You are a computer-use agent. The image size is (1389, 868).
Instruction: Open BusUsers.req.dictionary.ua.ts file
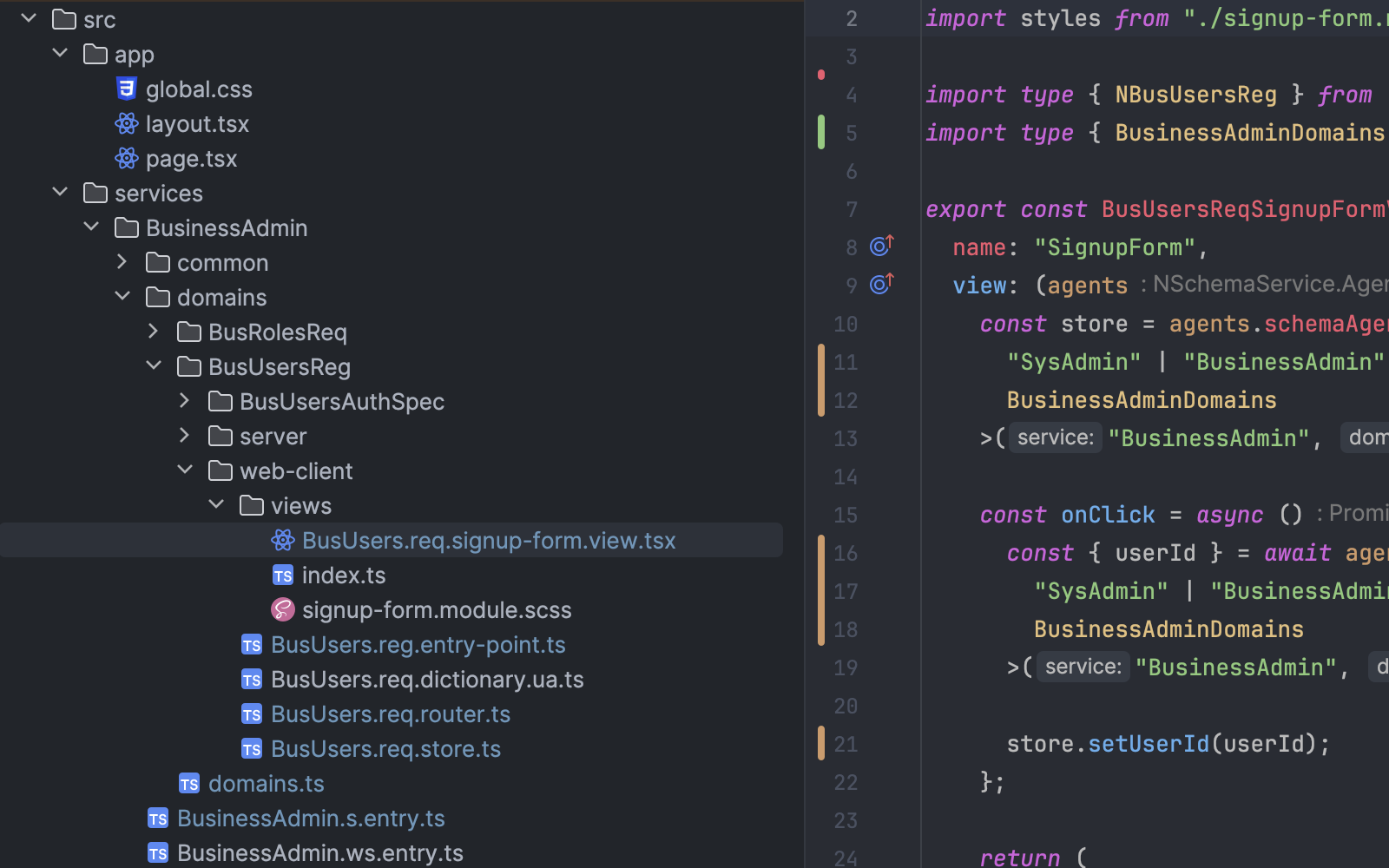pyautogui.click(x=427, y=680)
